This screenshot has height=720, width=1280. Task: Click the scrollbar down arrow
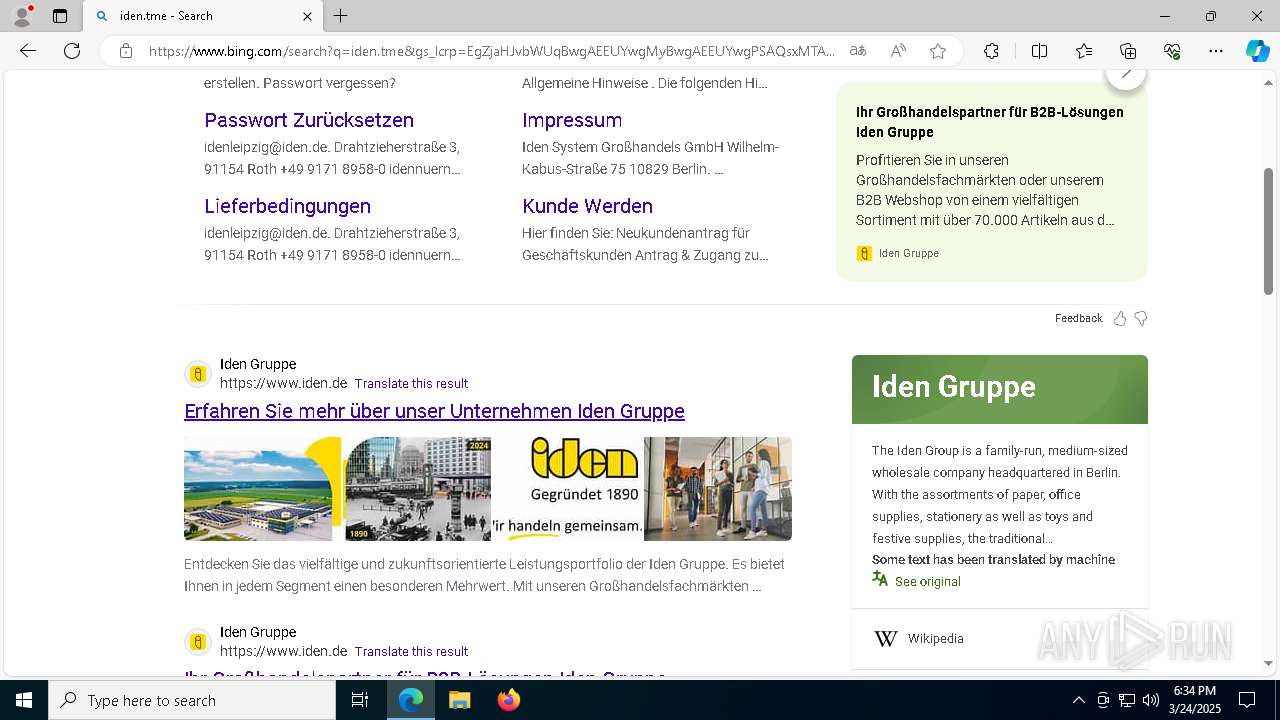(x=1269, y=663)
